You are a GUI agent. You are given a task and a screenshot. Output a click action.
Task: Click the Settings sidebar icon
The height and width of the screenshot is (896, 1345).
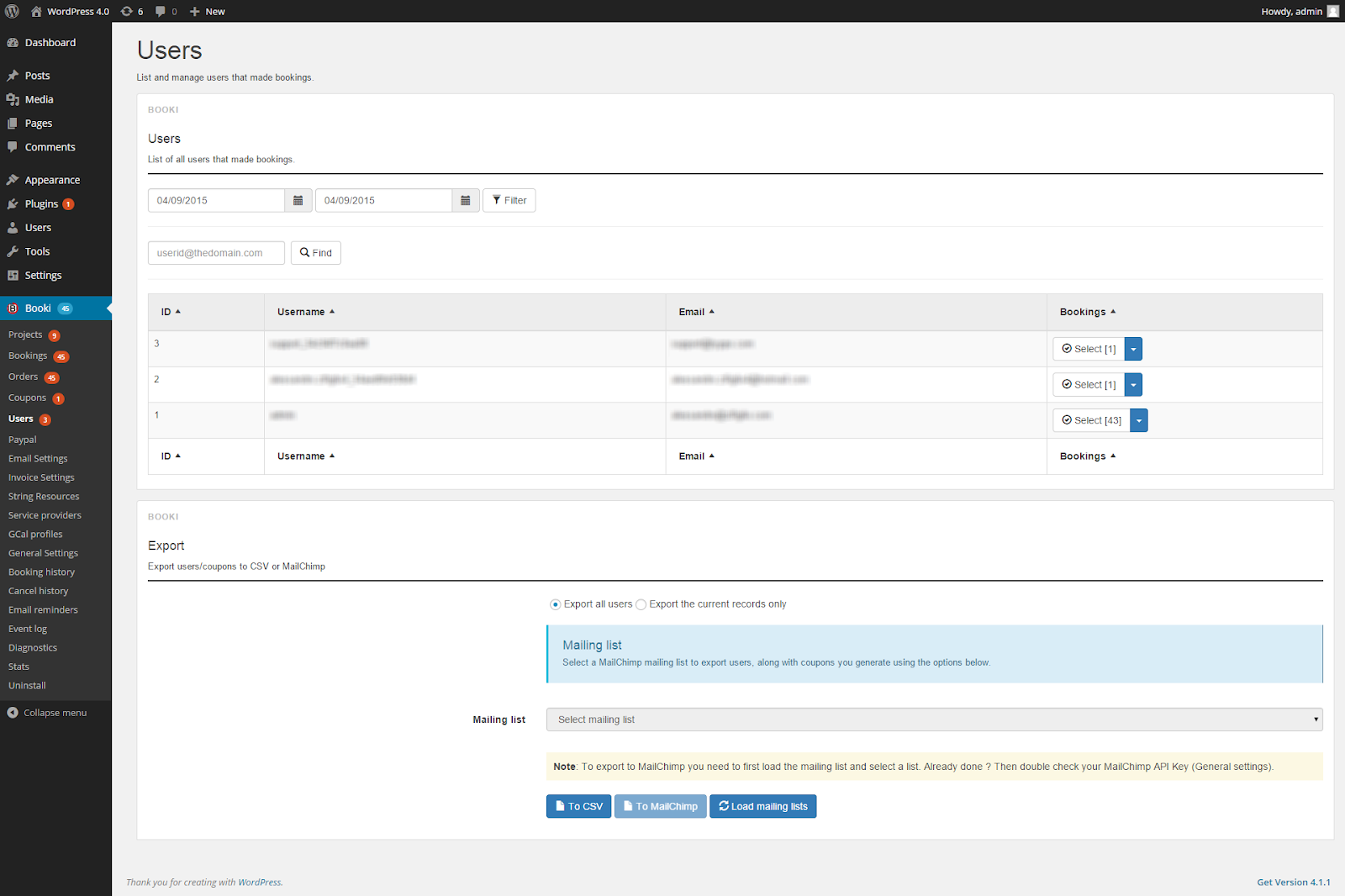coord(13,276)
